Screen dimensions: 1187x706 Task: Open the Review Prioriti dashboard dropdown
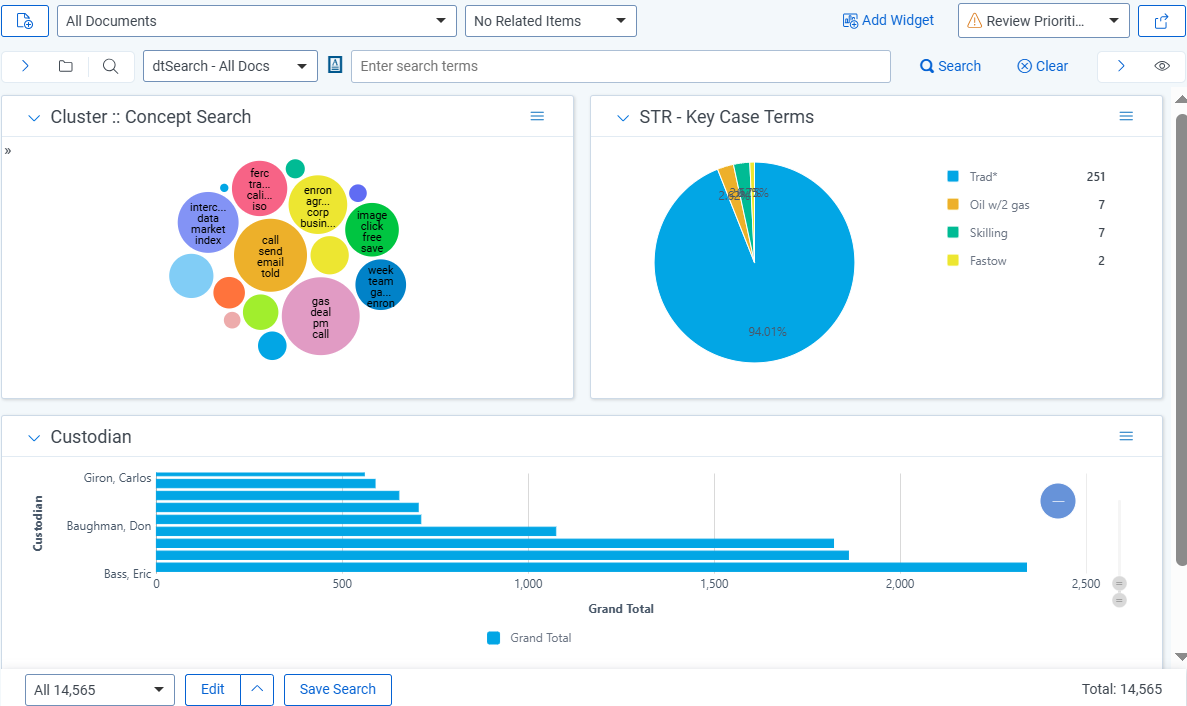(x=1043, y=21)
